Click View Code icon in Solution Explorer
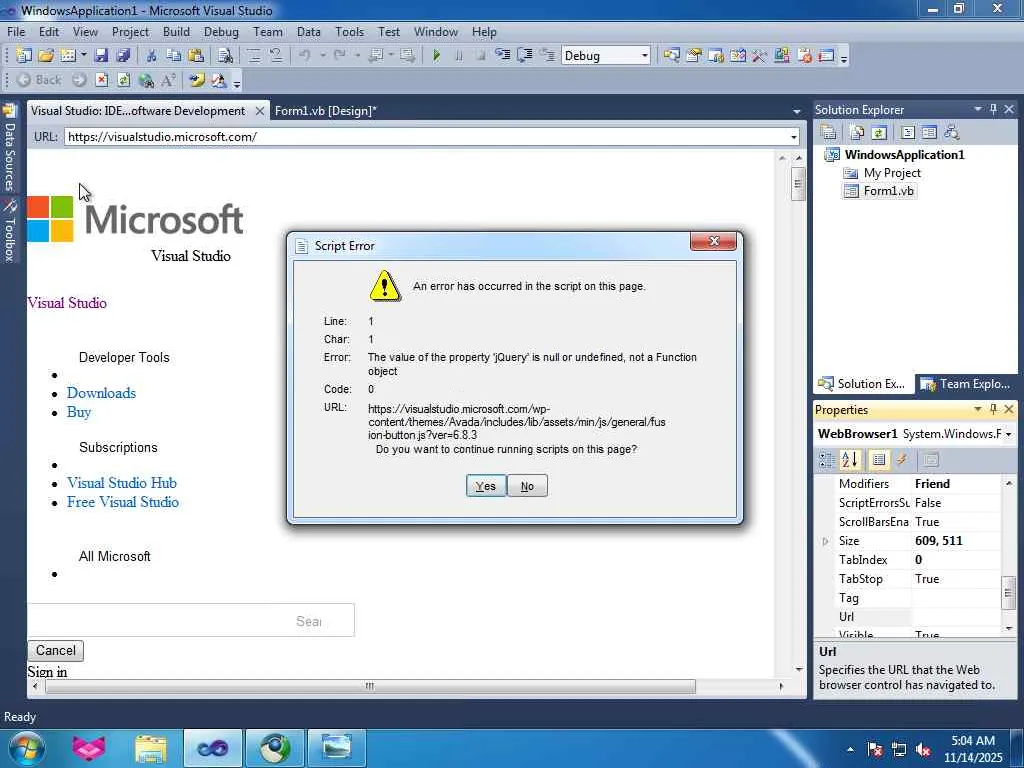 tap(908, 133)
